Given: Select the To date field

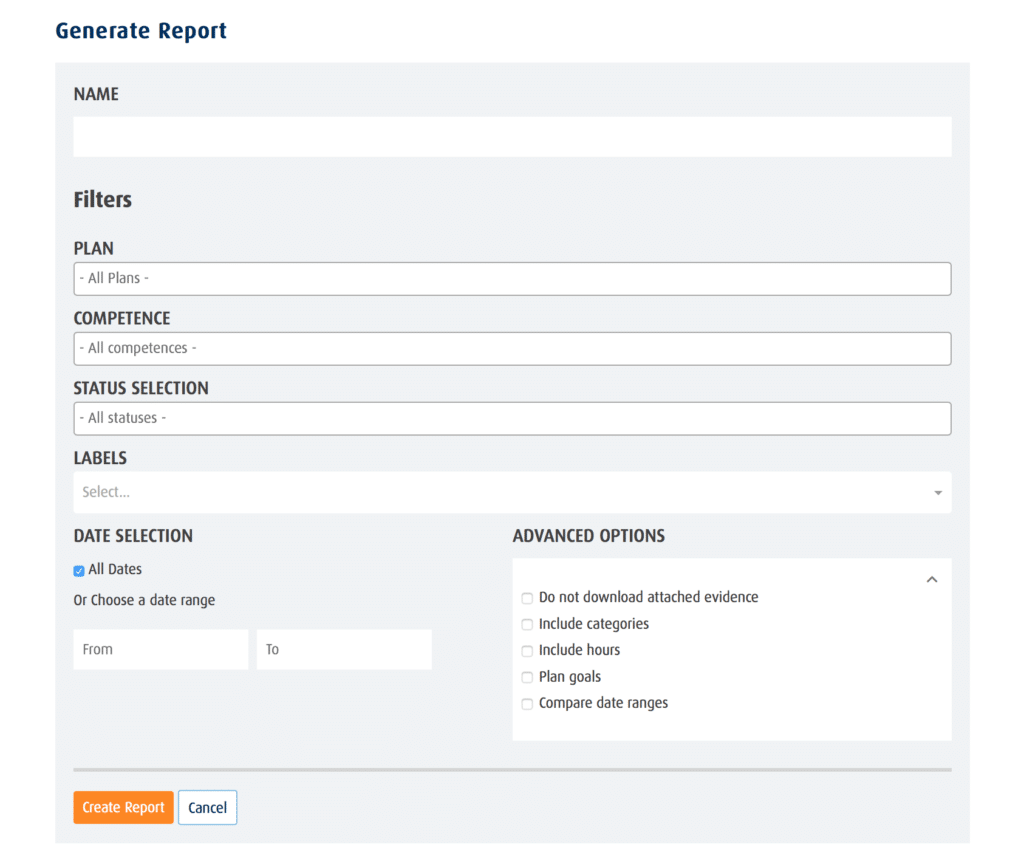Looking at the screenshot, I should coord(344,648).
